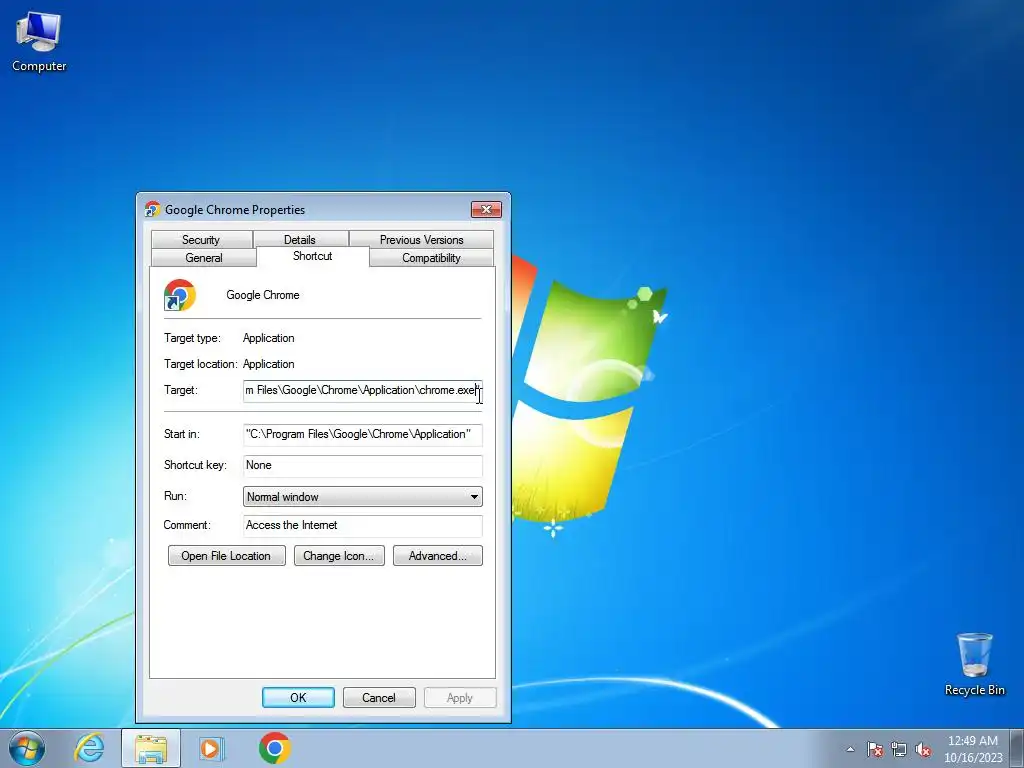Viewport: 1024px width, 768px height.
Task: Open the Windows Start menu orb
Action: [27, 748]
